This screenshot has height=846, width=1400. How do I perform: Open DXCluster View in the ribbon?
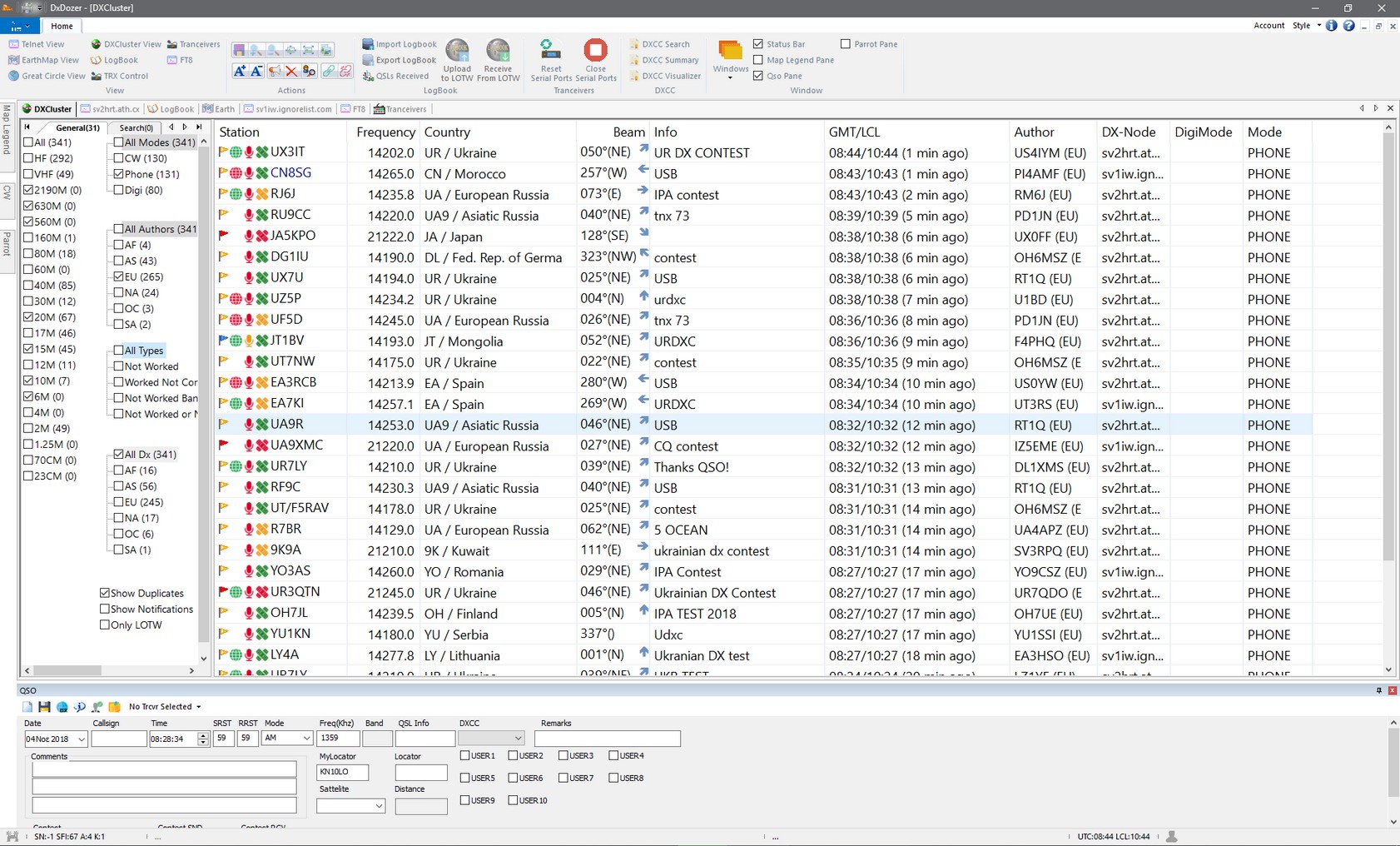126,44
